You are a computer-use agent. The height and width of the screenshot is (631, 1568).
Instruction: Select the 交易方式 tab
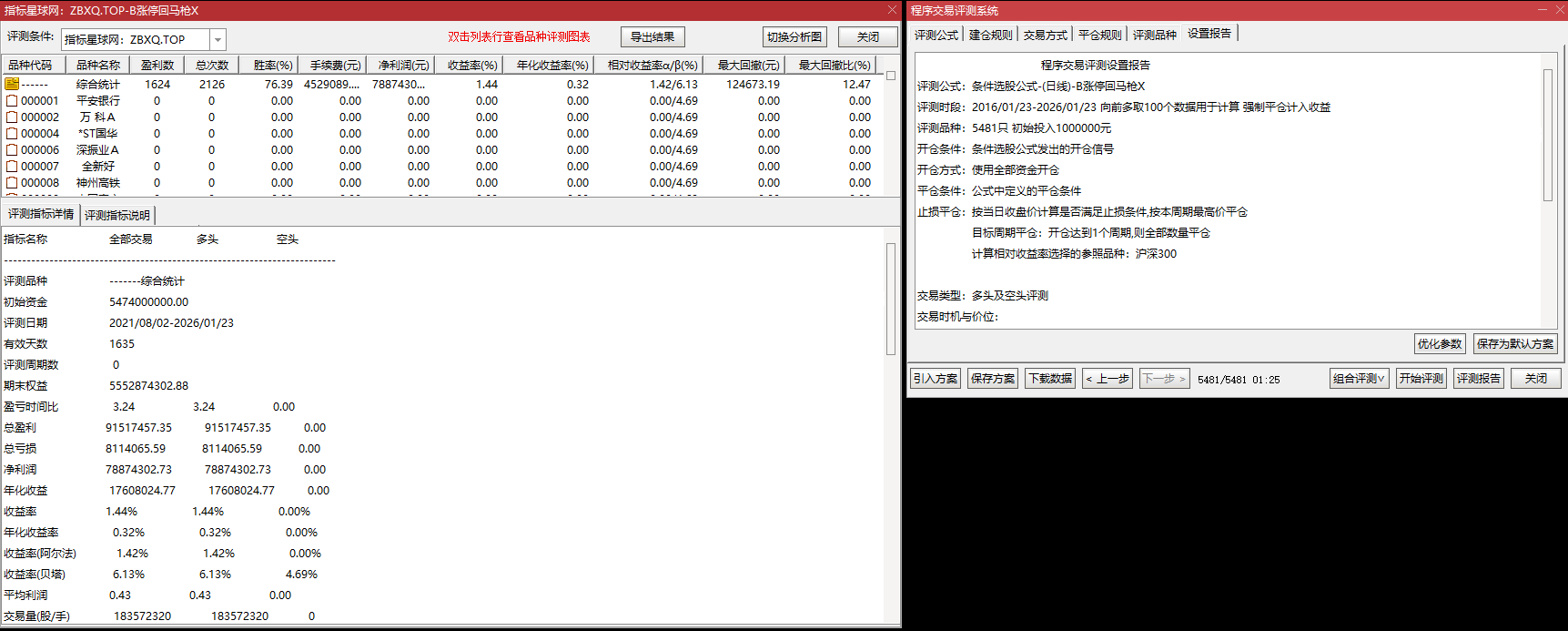[1045, 35]
